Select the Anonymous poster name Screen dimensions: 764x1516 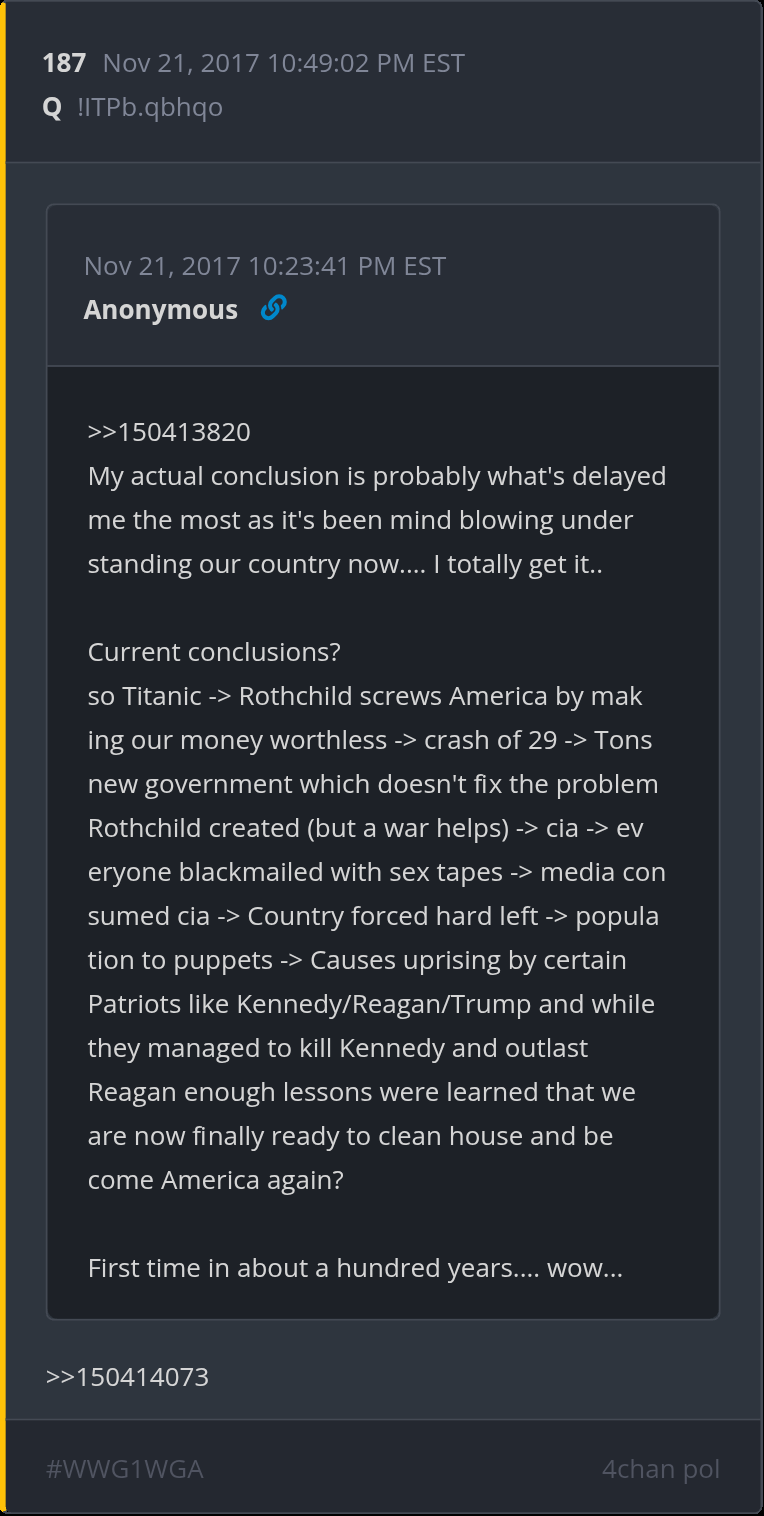coord(161,310)
